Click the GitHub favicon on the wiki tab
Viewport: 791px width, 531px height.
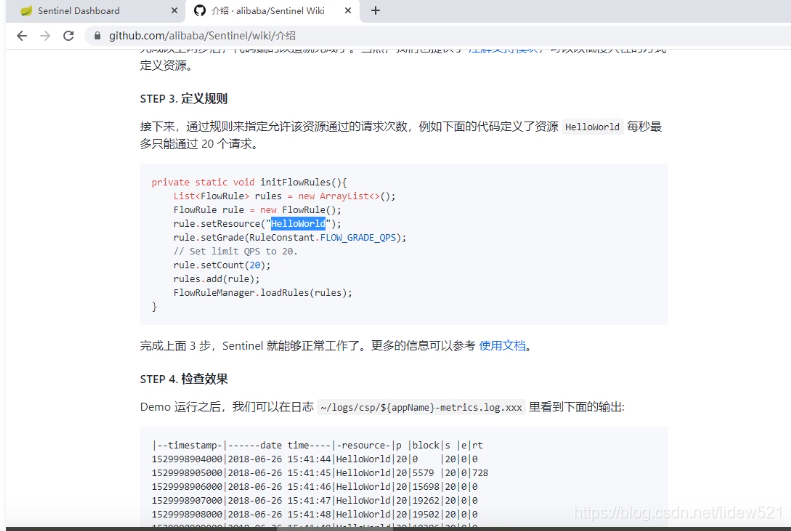coord(200,11)
